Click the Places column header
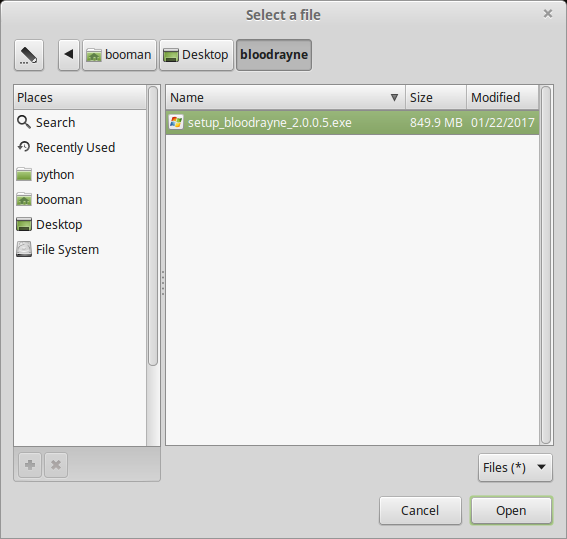This screenshot has width=567, height=539. click(80, 98)
